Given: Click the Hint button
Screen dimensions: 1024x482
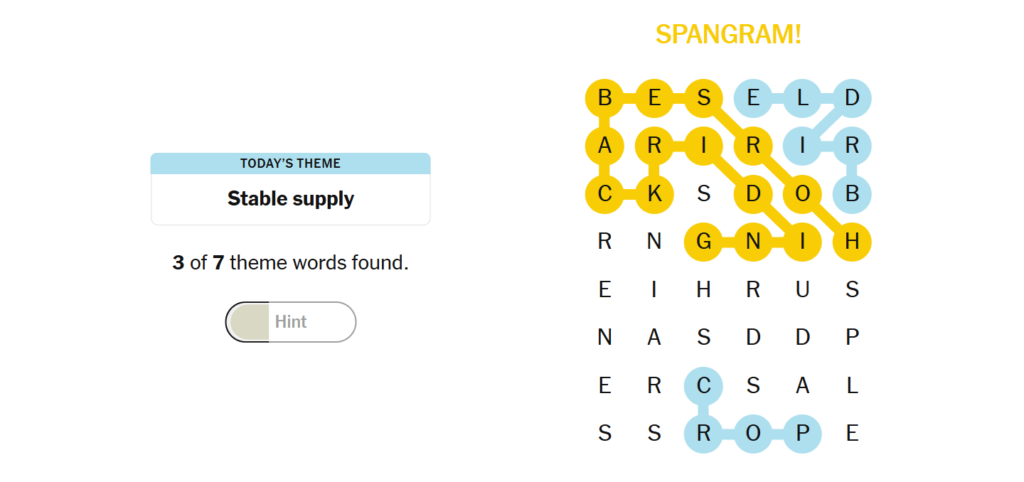Looking at the screenshot, I should 291,322.
